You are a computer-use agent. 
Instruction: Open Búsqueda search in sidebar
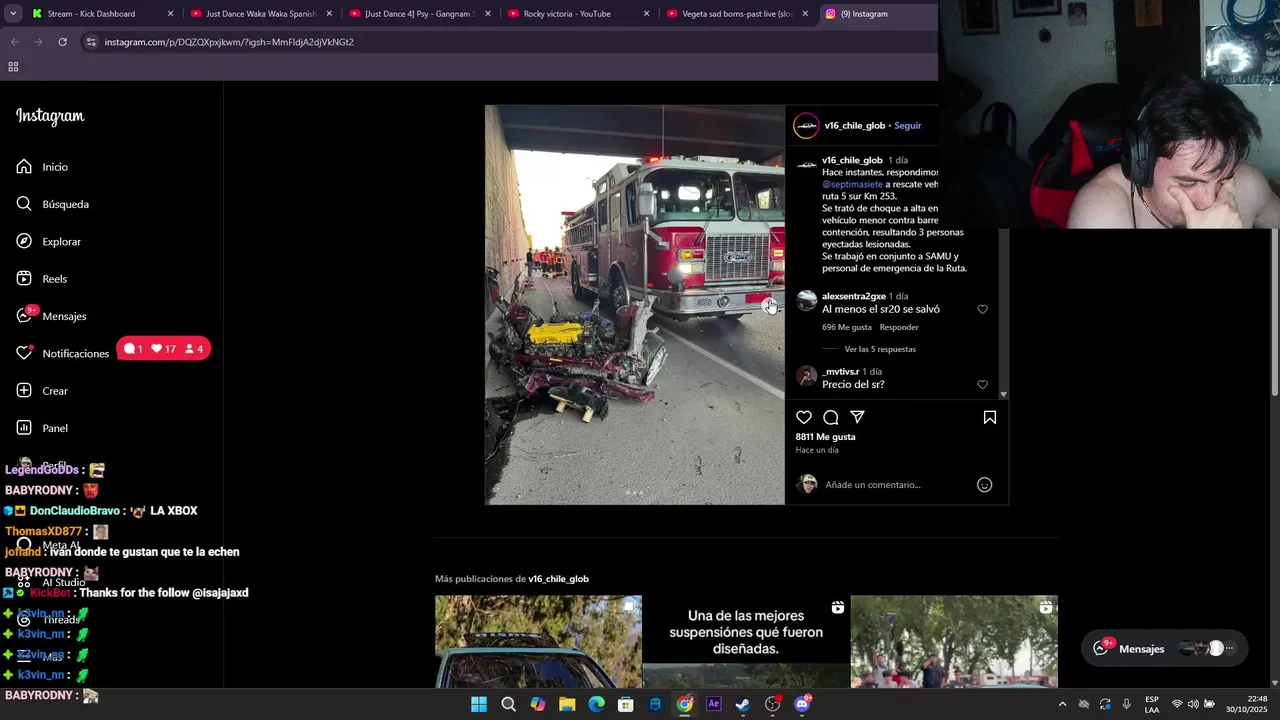point(53,204)
